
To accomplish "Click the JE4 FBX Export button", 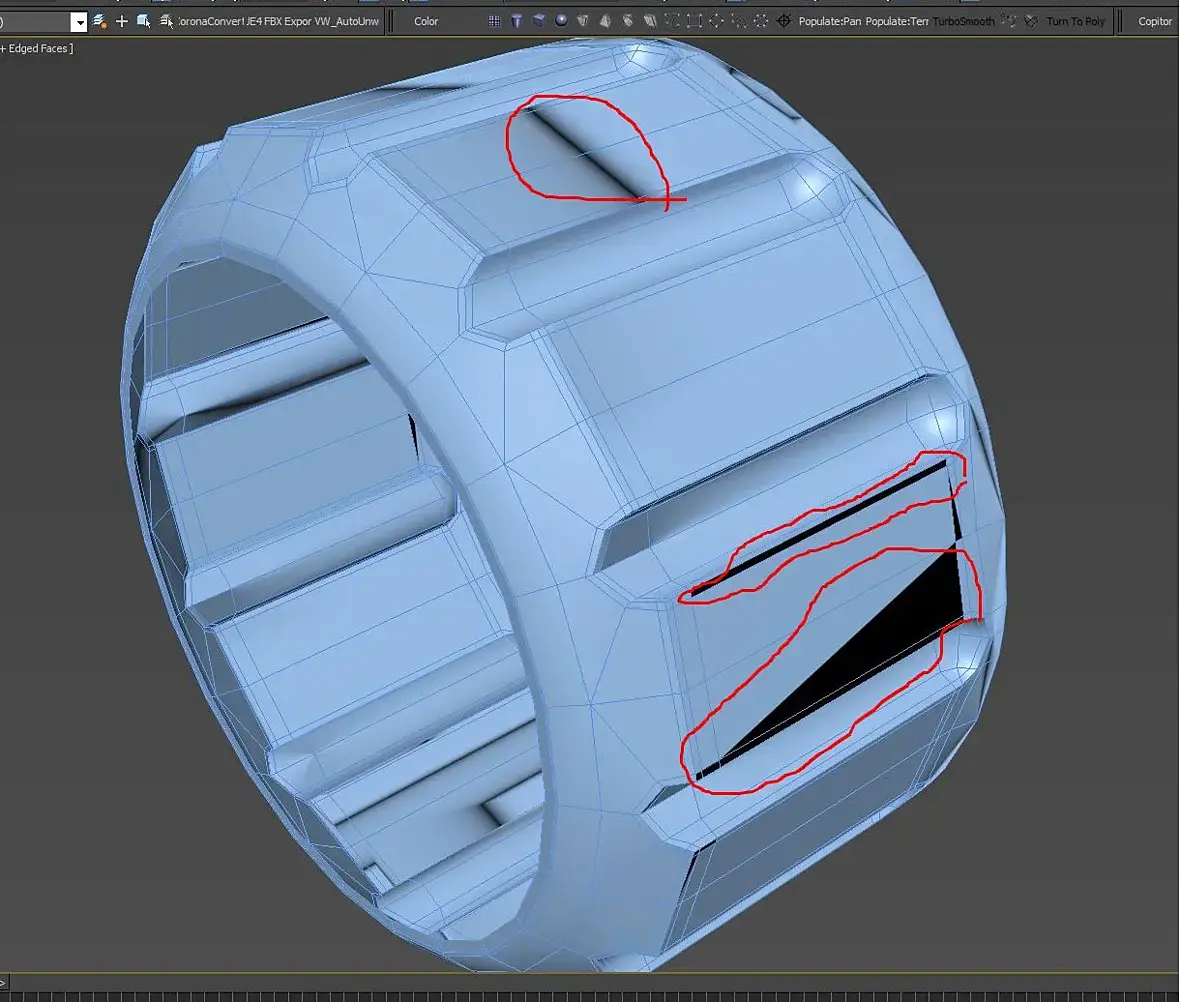I will (x=279, y=21).
